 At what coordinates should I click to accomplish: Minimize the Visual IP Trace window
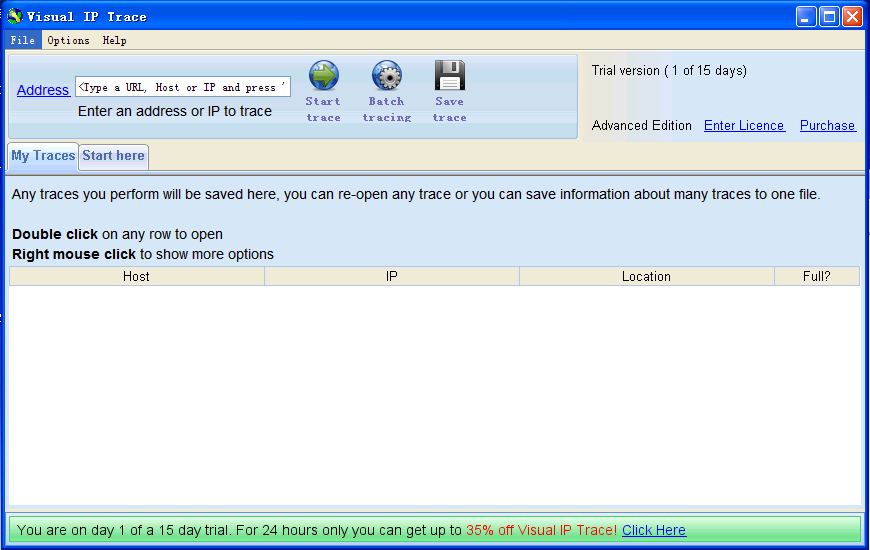pyautogui.click(x=806, y=17)
